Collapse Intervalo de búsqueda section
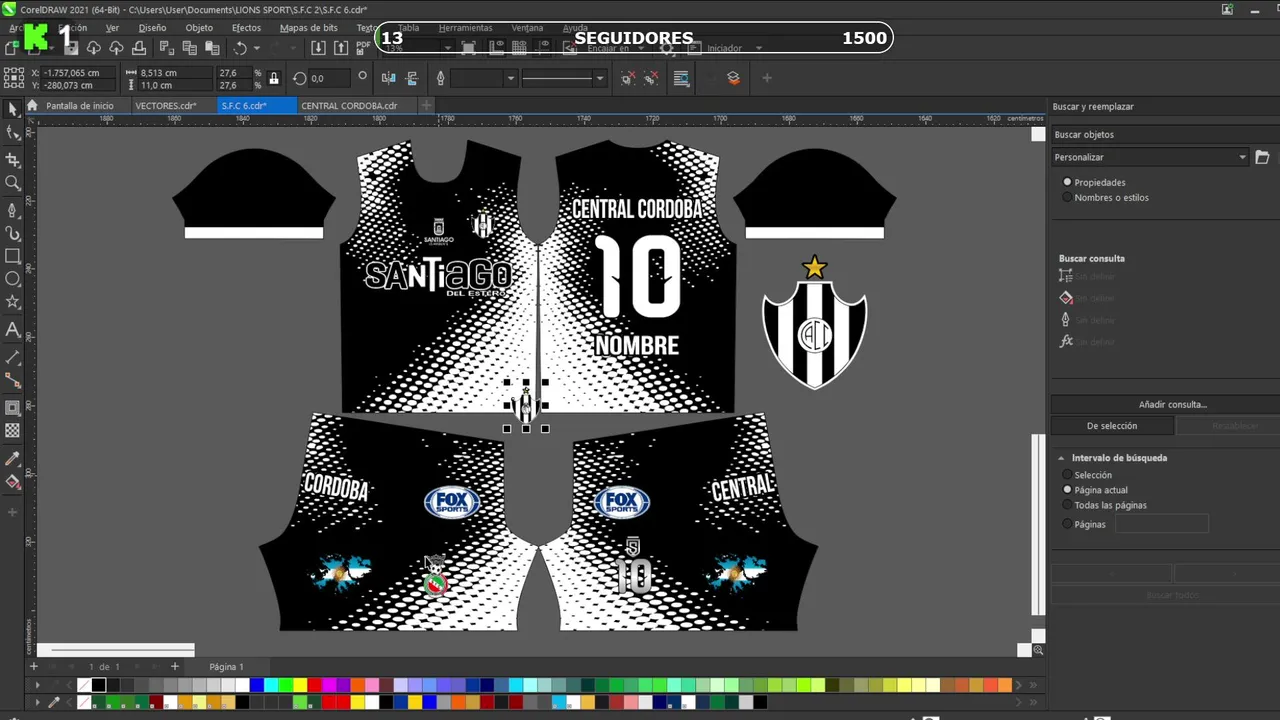The image size is (1280, 720). [x=1062, y=458]
